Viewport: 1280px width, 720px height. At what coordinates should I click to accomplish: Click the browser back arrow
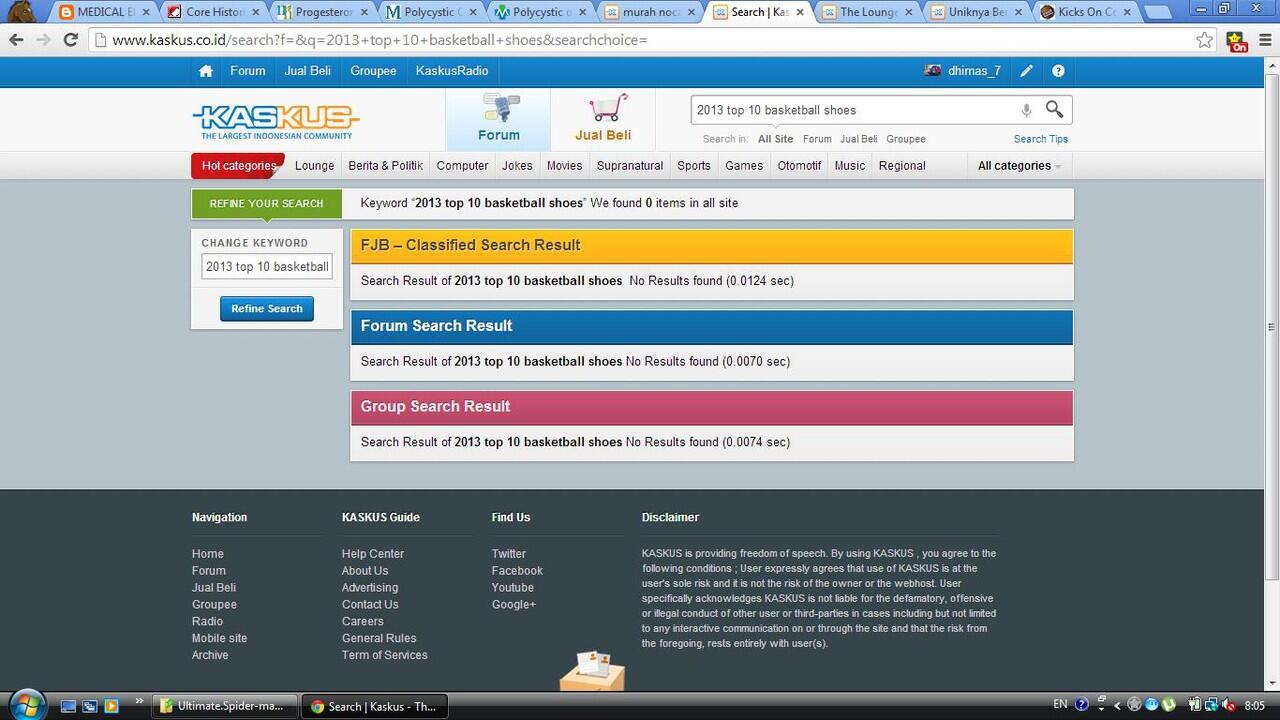(16, 40)
